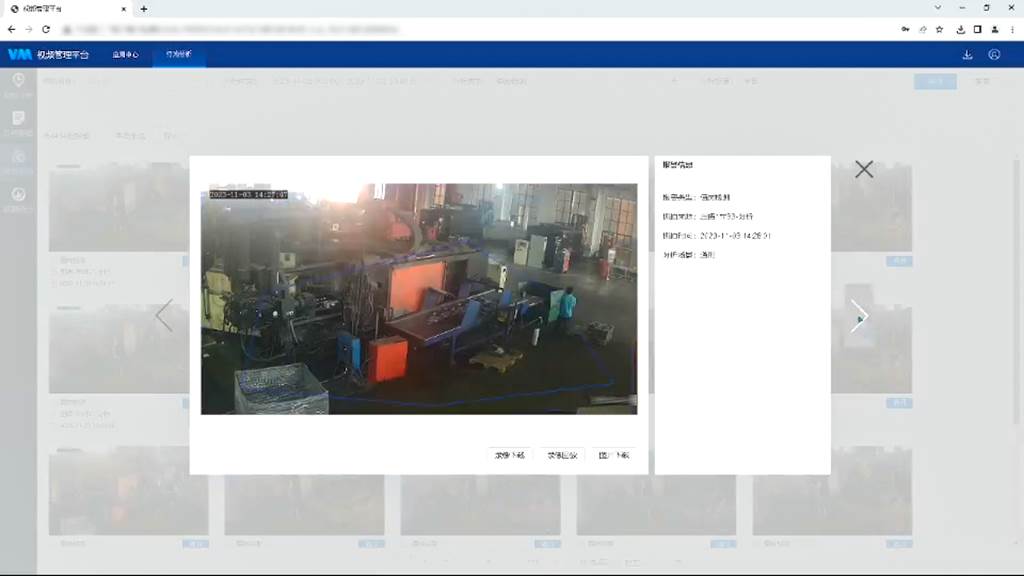
Task: Go to next alarm snapshot arrow
Action: [858, 316]
